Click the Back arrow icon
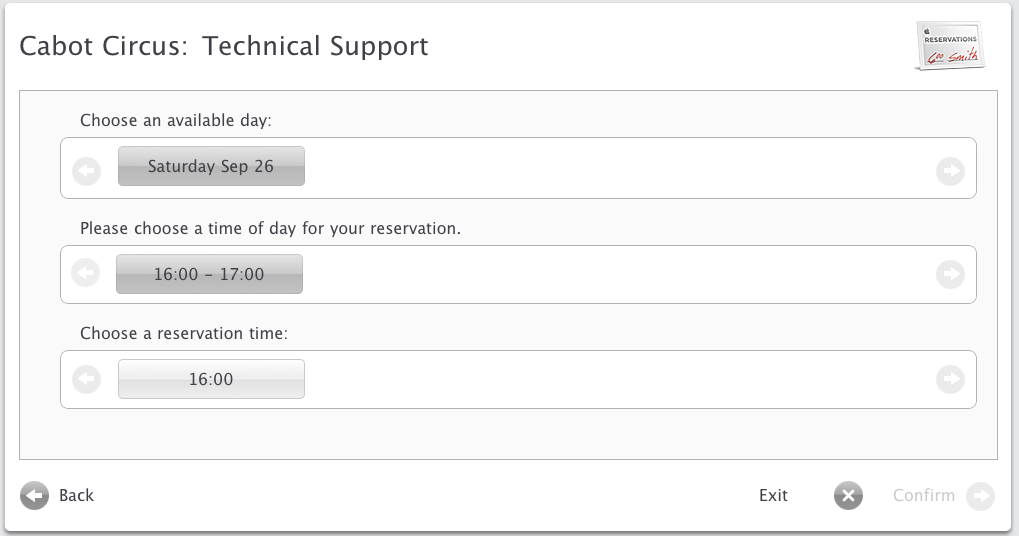This screenshot has width=1019, height=536. 35,495
